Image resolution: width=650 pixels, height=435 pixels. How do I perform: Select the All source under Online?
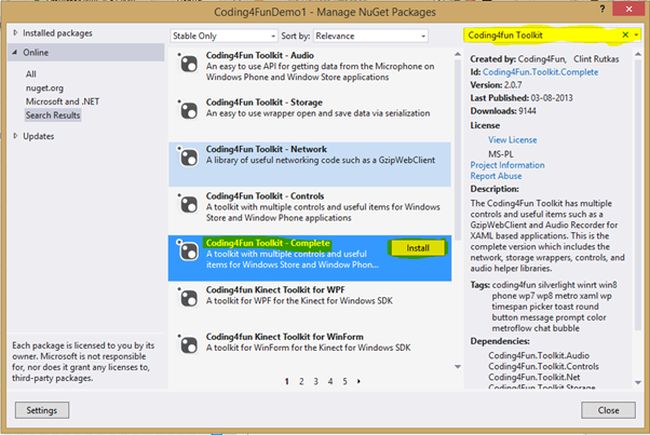click(31, 74)
